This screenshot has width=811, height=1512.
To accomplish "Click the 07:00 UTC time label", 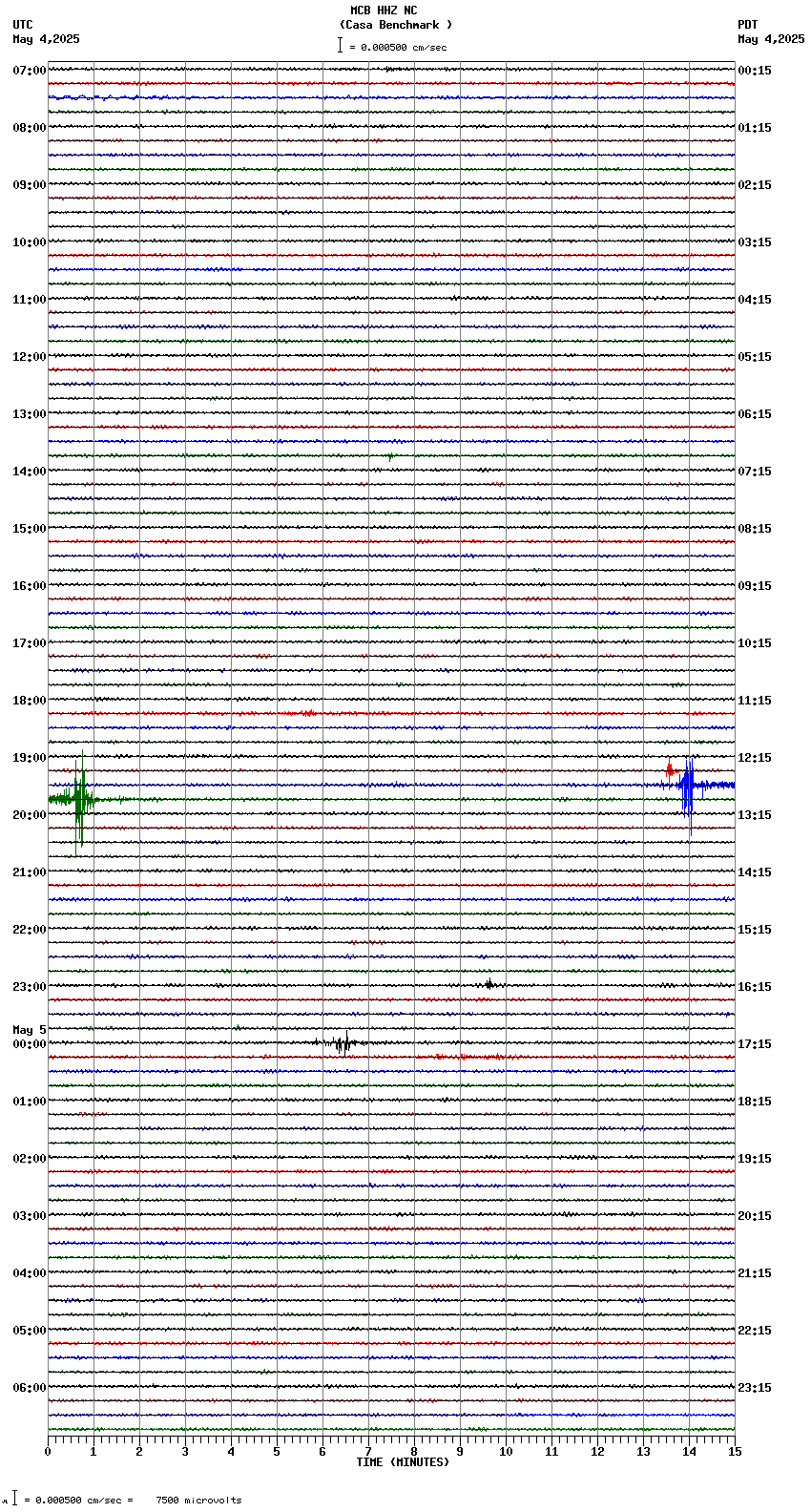I will coord(30,71).
